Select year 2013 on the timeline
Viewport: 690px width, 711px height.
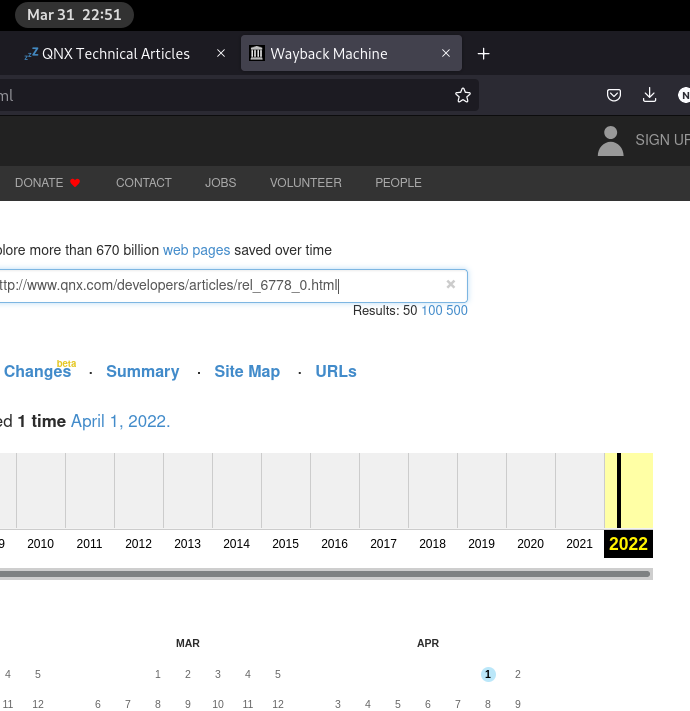pos(188,544)
